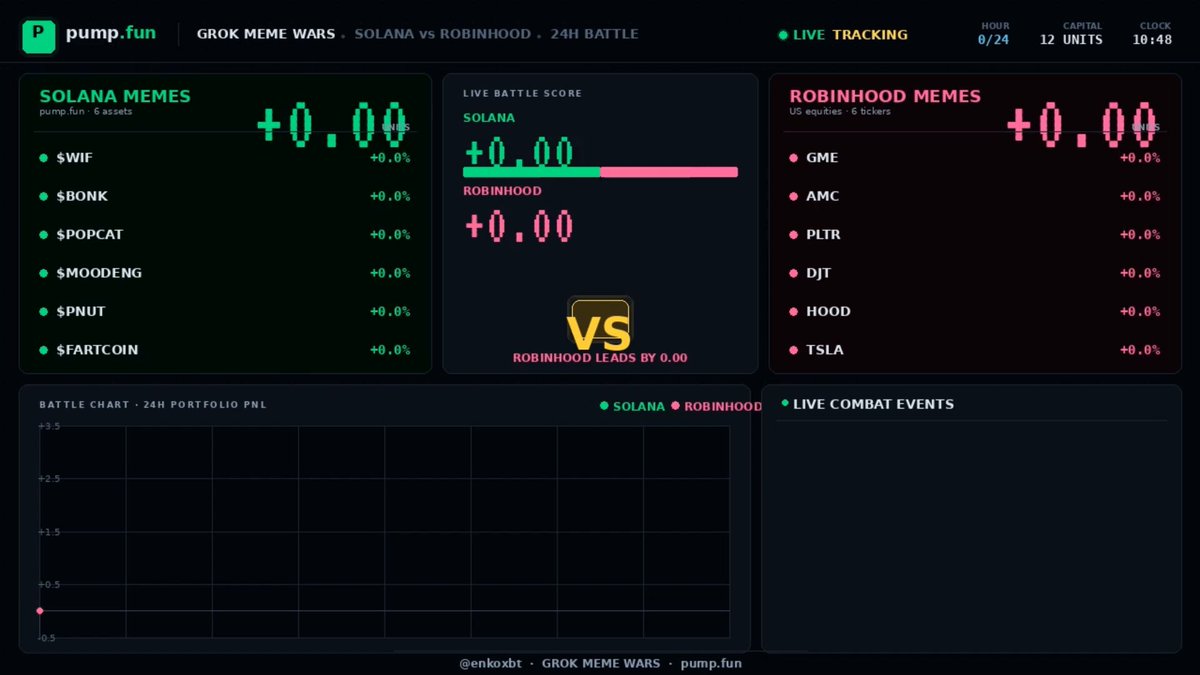Viewport: 1200px width, 675px height.
Task: Select the $MOODENG row label
Action: pos(99,273)
